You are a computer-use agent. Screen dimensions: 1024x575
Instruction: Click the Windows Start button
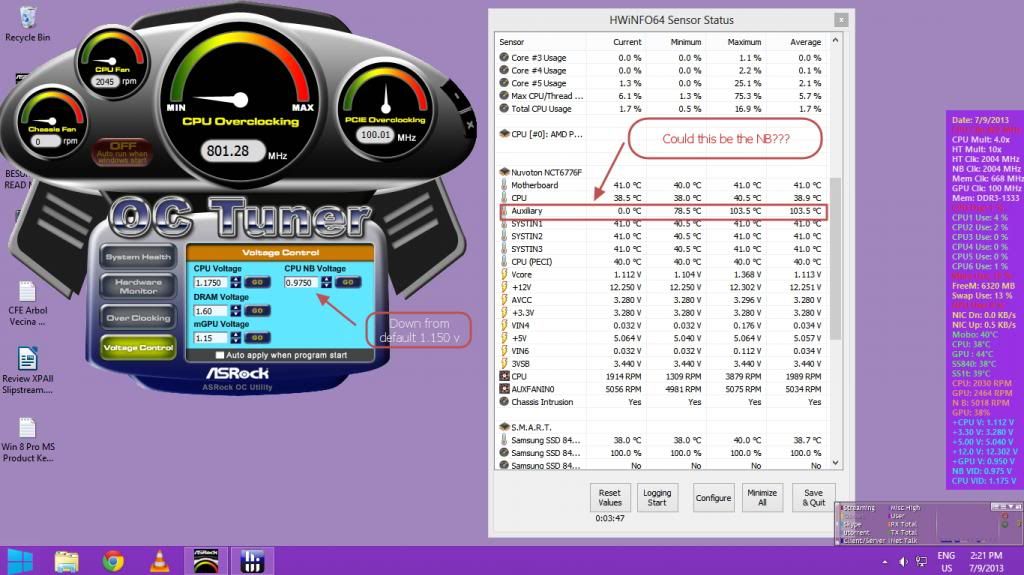click(20, 560)
